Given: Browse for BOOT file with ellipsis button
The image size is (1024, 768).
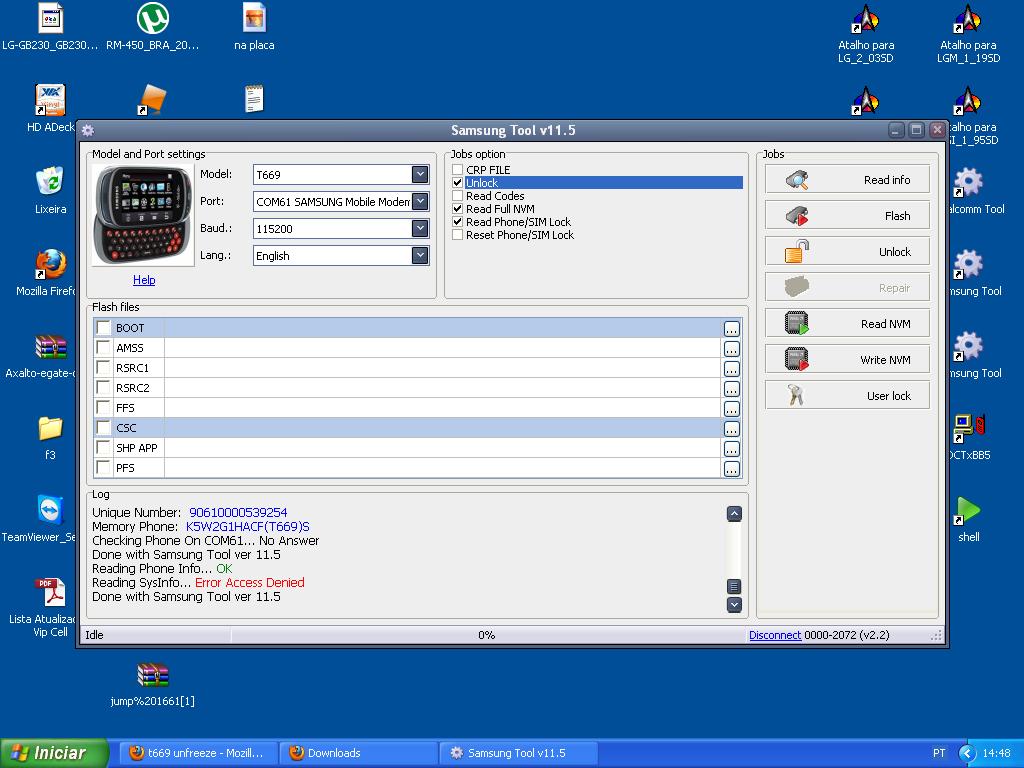Looking at the screenshot, I should pyautogui.click(x=731, y=328).
